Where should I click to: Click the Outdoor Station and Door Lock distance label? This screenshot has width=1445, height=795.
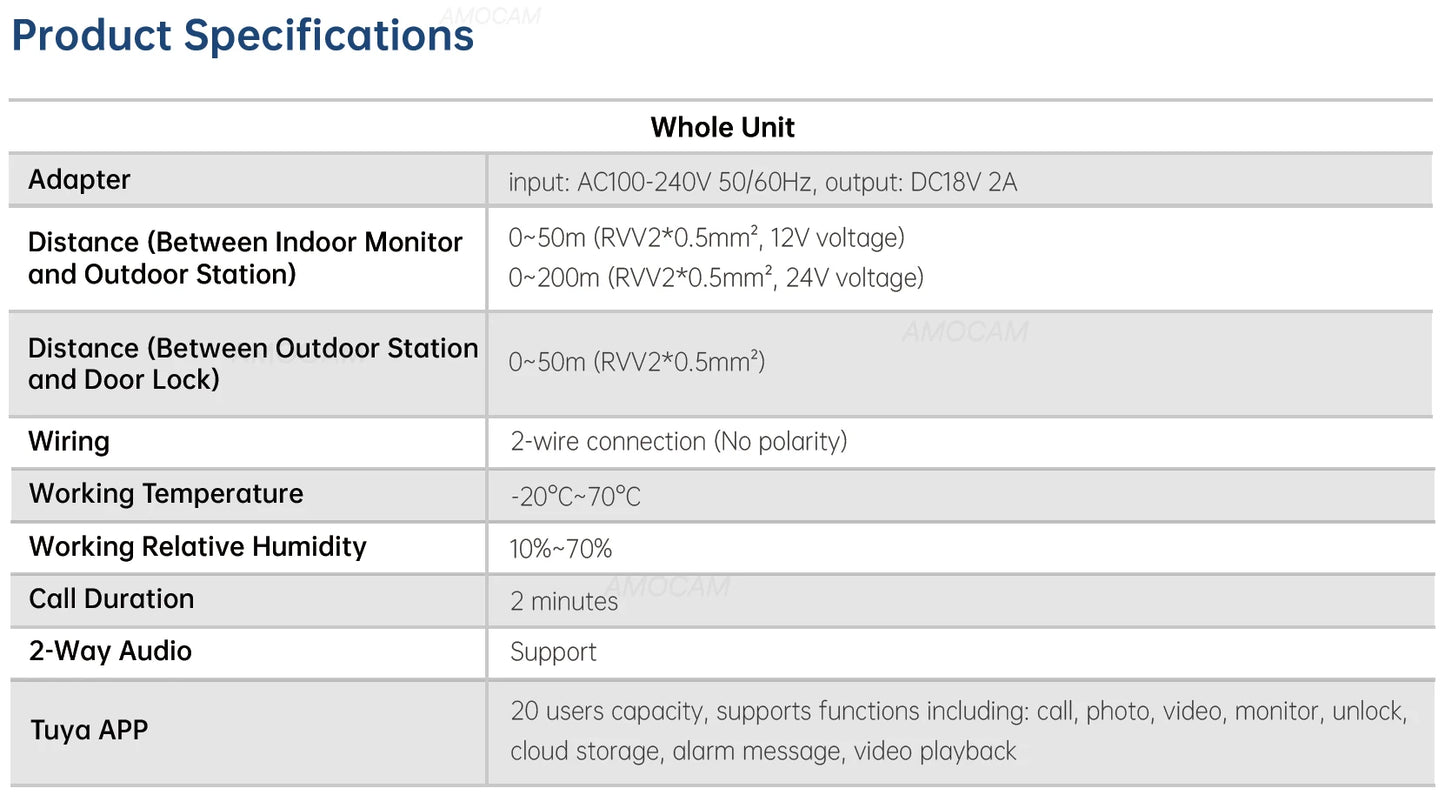253,364
